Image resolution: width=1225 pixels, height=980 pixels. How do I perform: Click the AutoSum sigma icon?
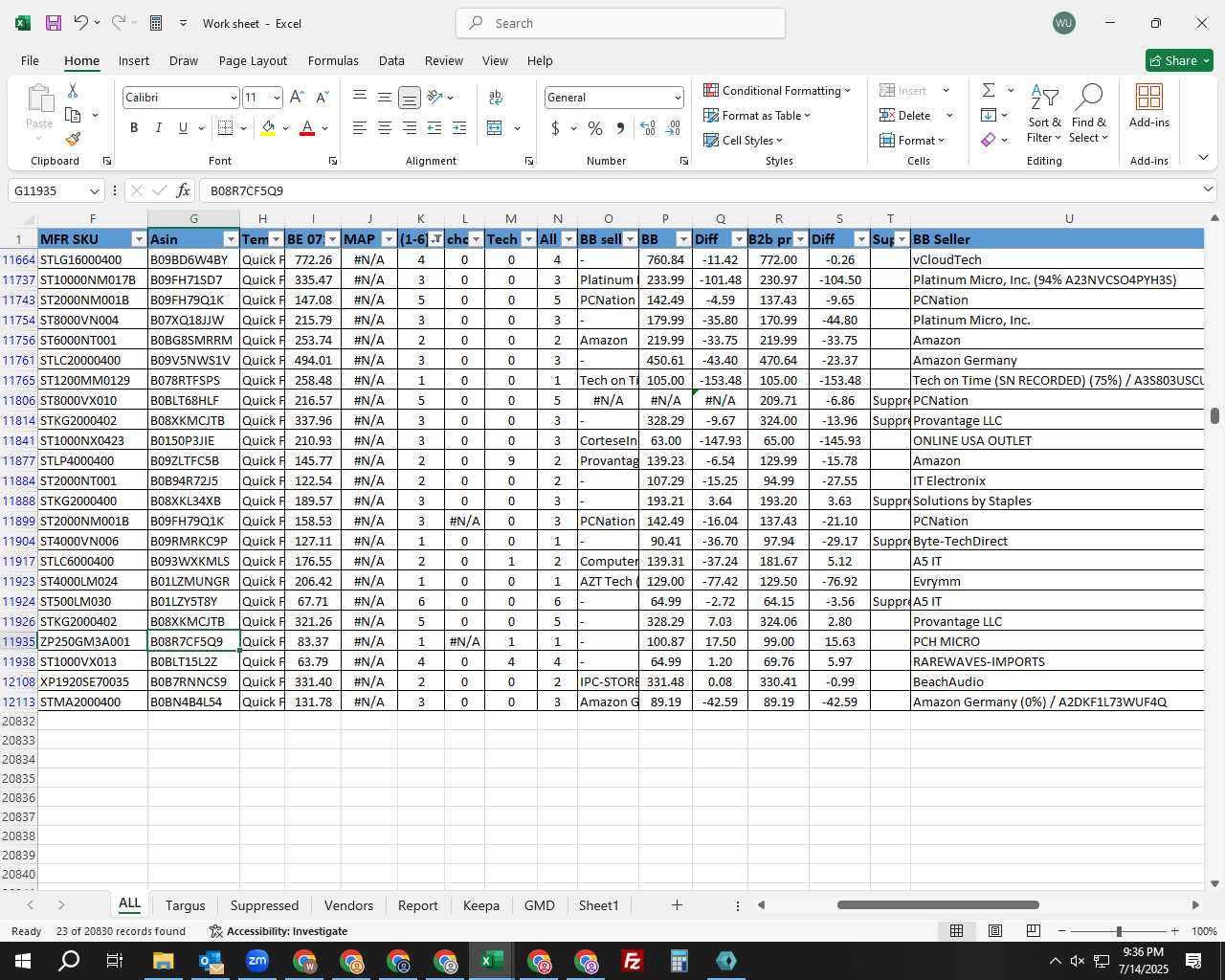click(989, 90)
